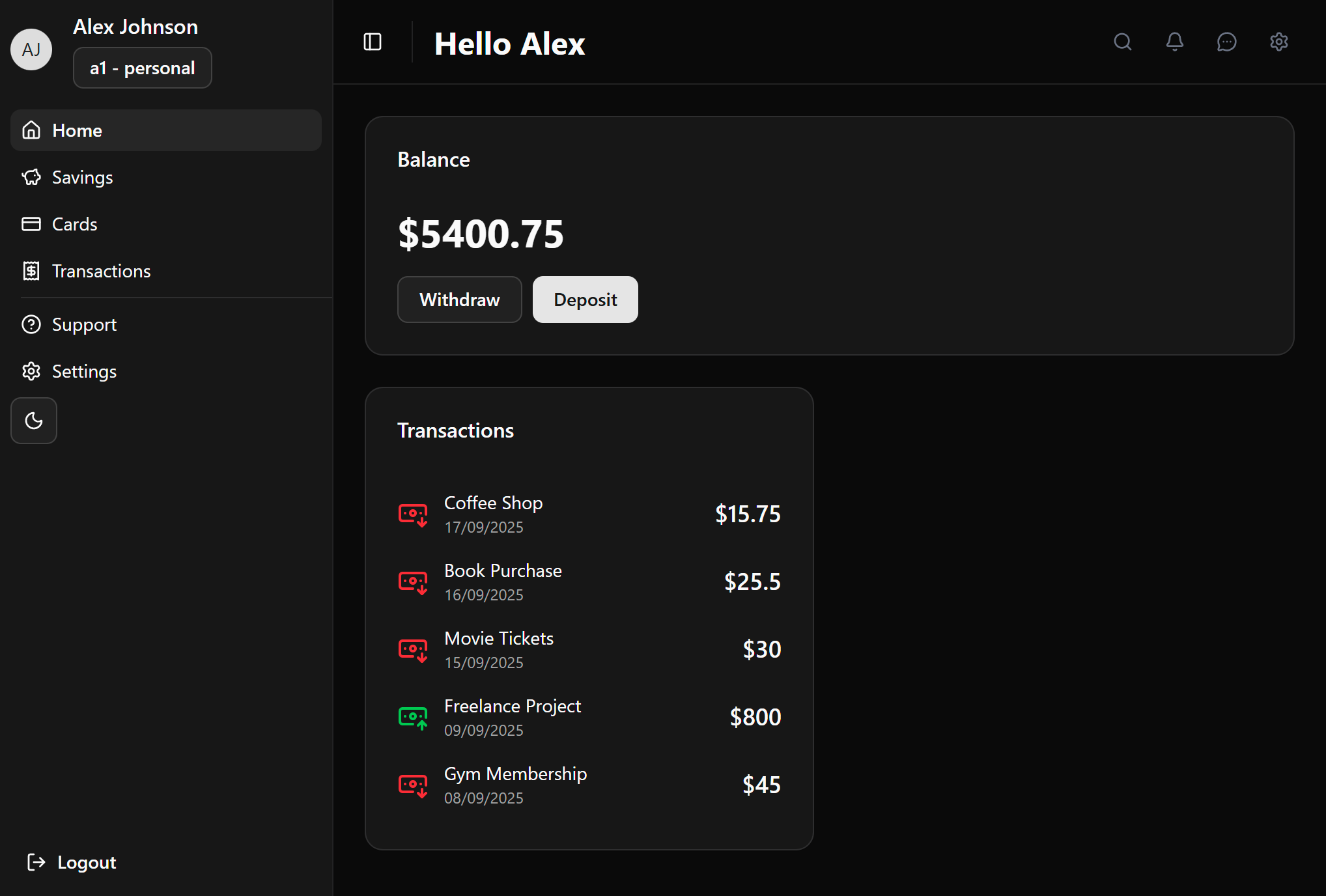Open the chat messages icon
1326x896 pixels.
1226,42
